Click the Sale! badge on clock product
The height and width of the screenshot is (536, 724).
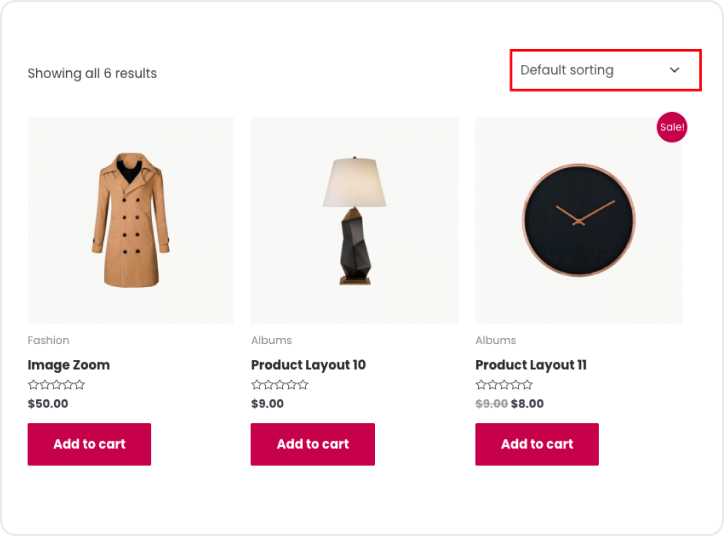[672, 127]
